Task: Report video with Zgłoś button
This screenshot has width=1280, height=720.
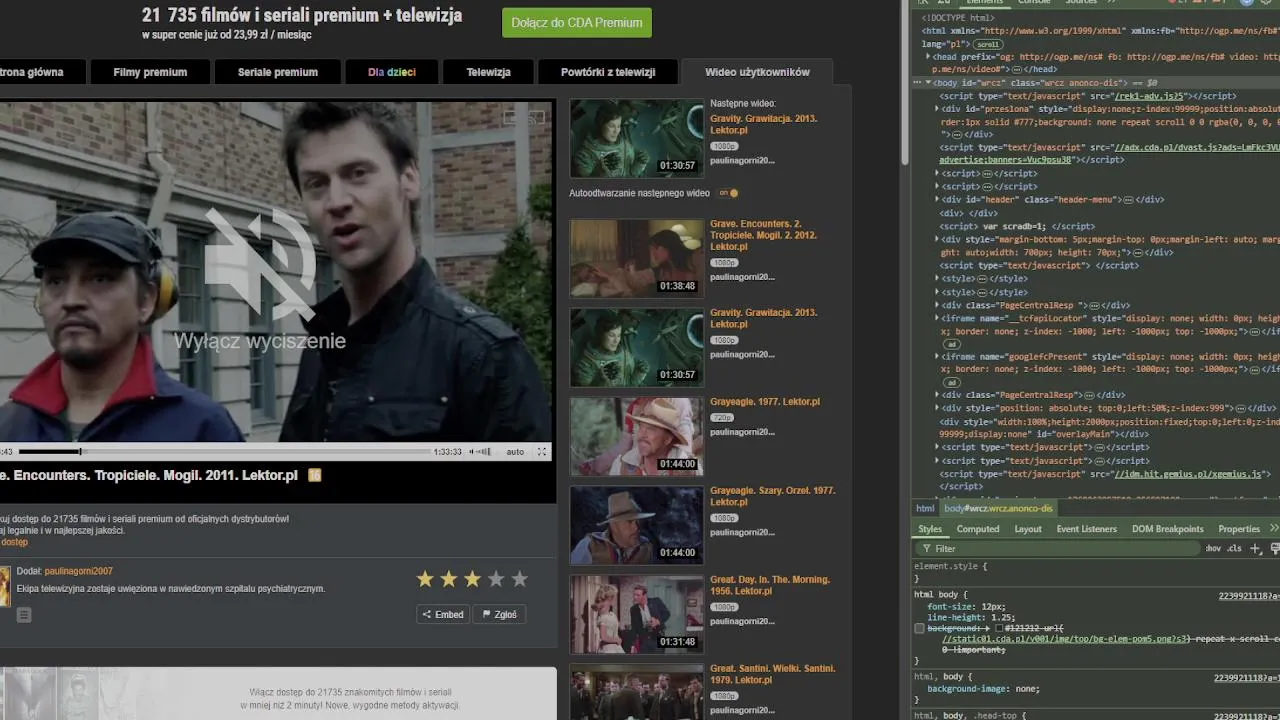Action: [x=500, y=615]
